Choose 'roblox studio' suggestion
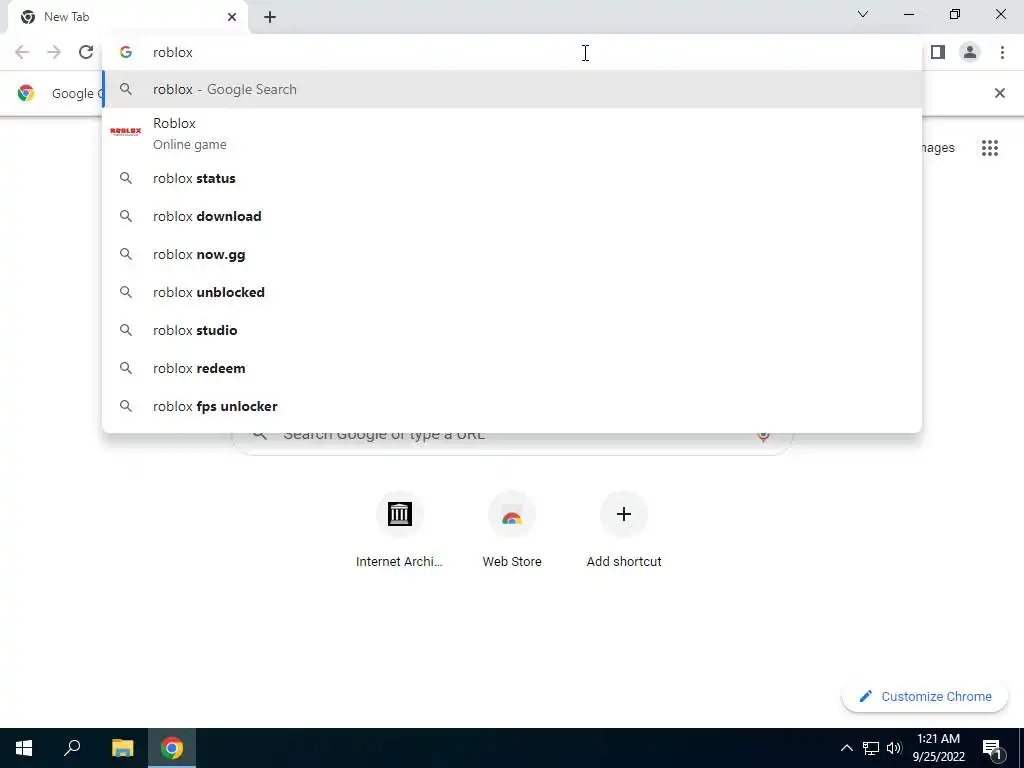 pyautogui.click(x=512, y=330)
